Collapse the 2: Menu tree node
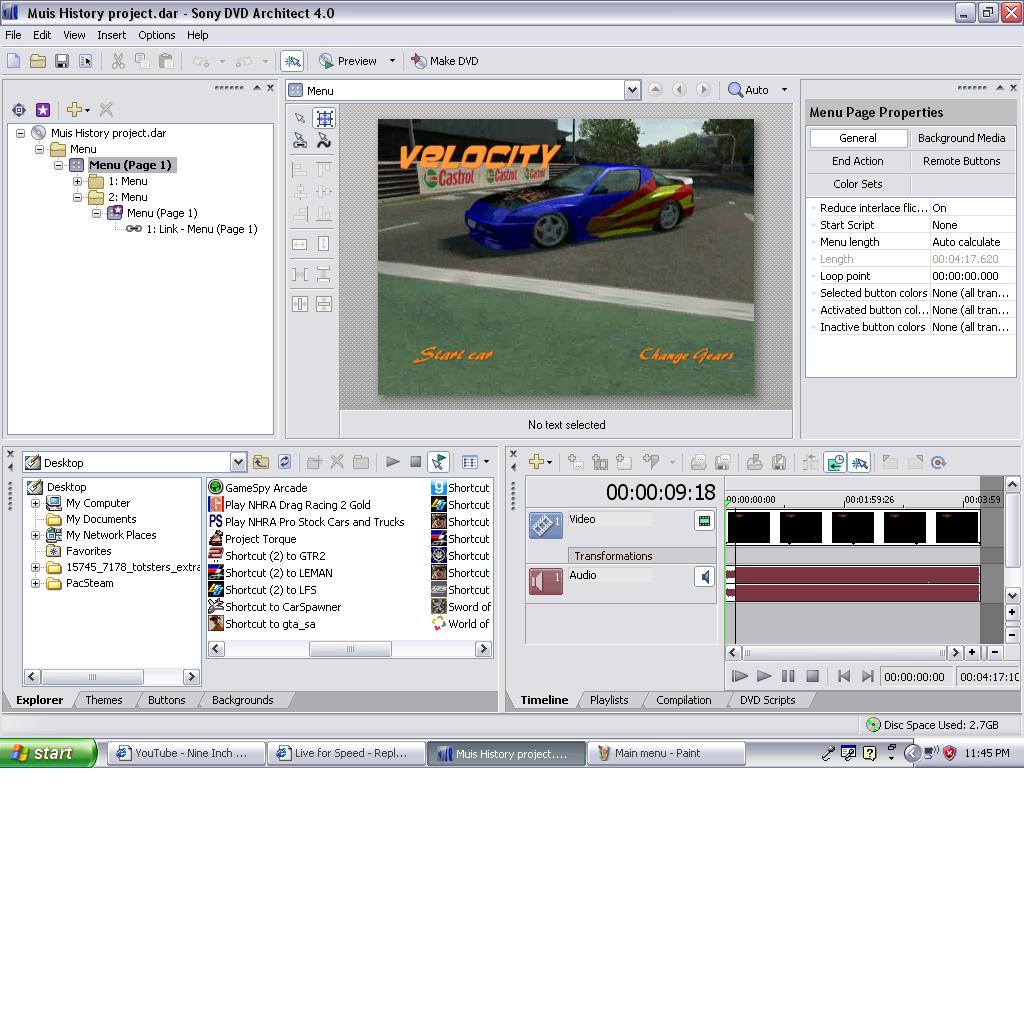This screenshot has height=1024, width=1024. (78, 197)
